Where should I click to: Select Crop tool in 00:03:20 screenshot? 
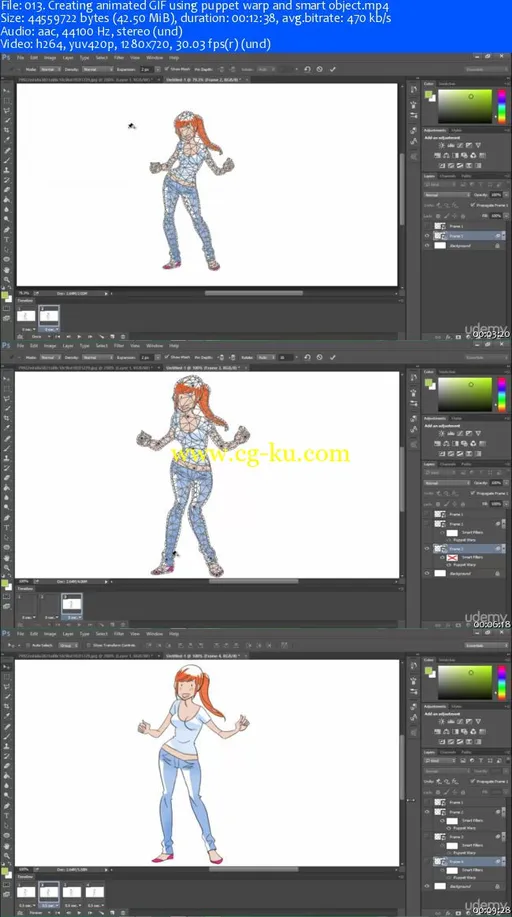click(x=6, y=130)
